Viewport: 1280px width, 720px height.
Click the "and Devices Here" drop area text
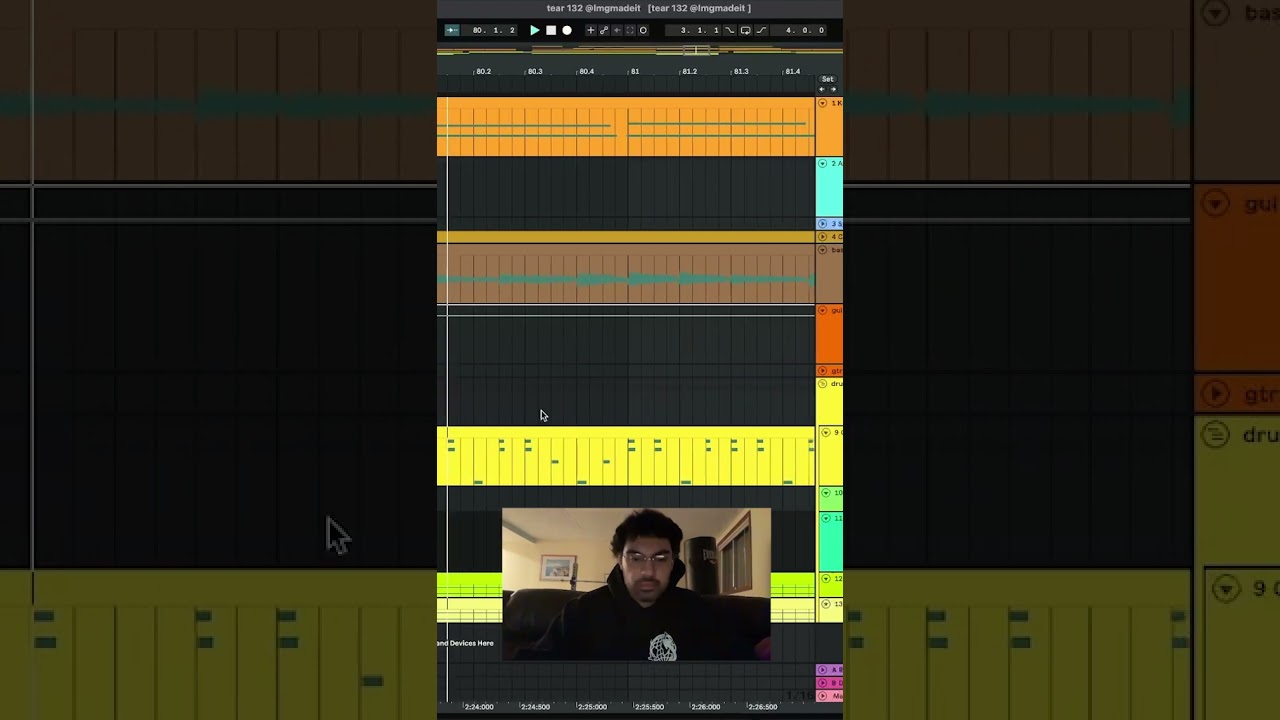point(466,643)
